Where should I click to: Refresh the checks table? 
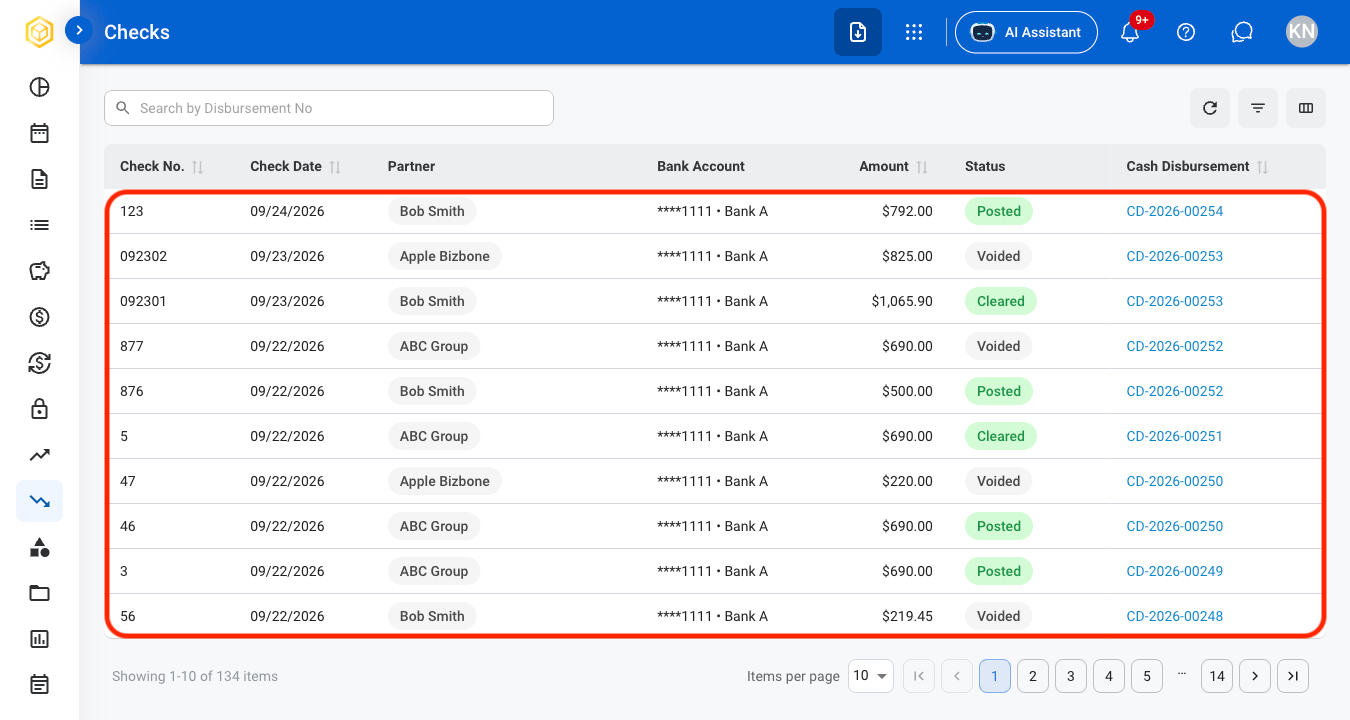point(1210,108)
